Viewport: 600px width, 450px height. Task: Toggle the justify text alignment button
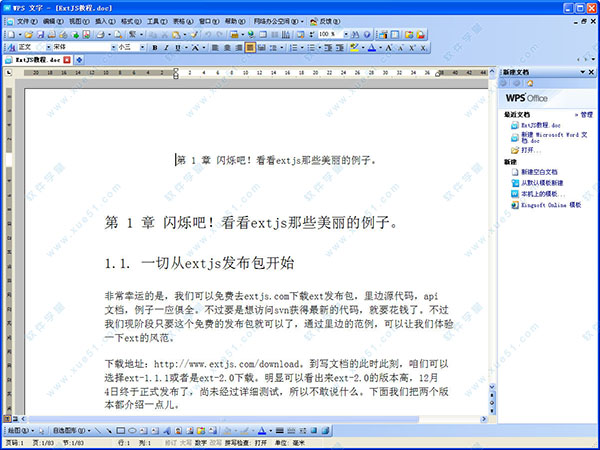[250, 47]
